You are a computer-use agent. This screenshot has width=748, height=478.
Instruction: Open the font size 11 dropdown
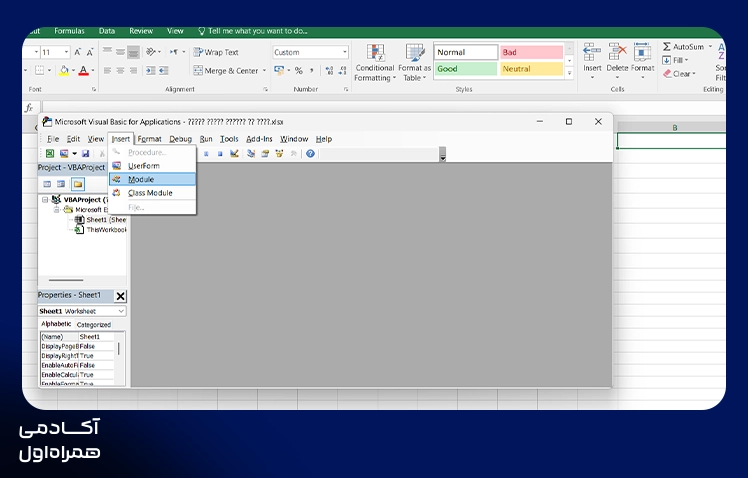point(66,52)
